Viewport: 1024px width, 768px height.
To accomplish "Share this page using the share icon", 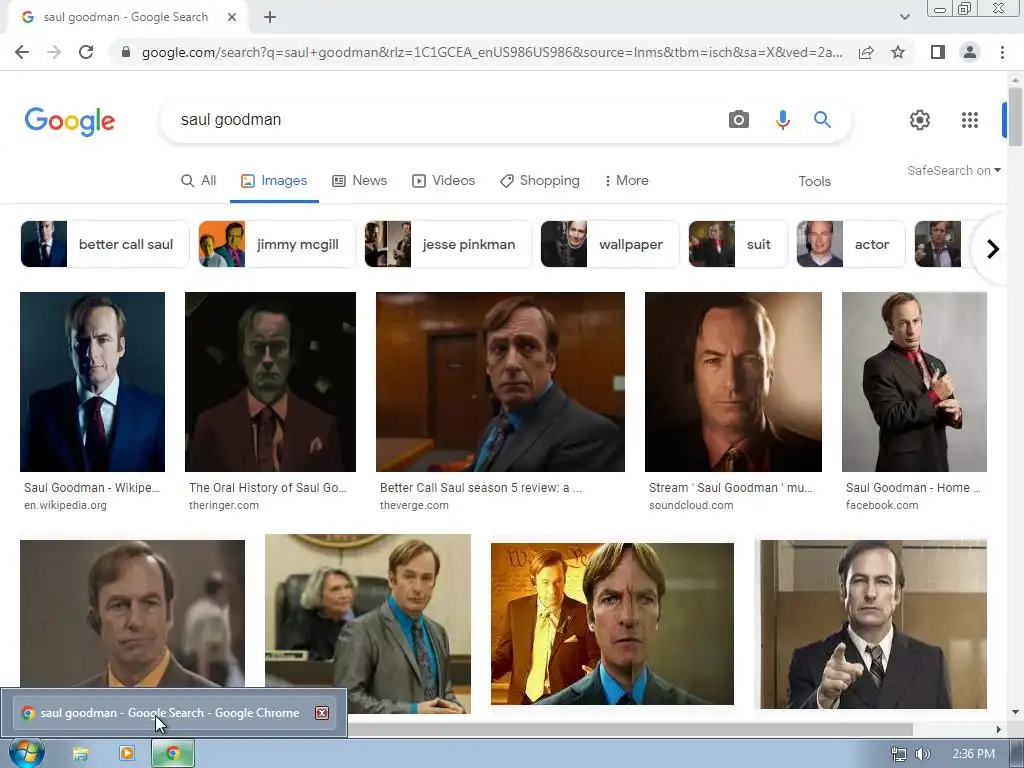I will (x=866, y=52).
